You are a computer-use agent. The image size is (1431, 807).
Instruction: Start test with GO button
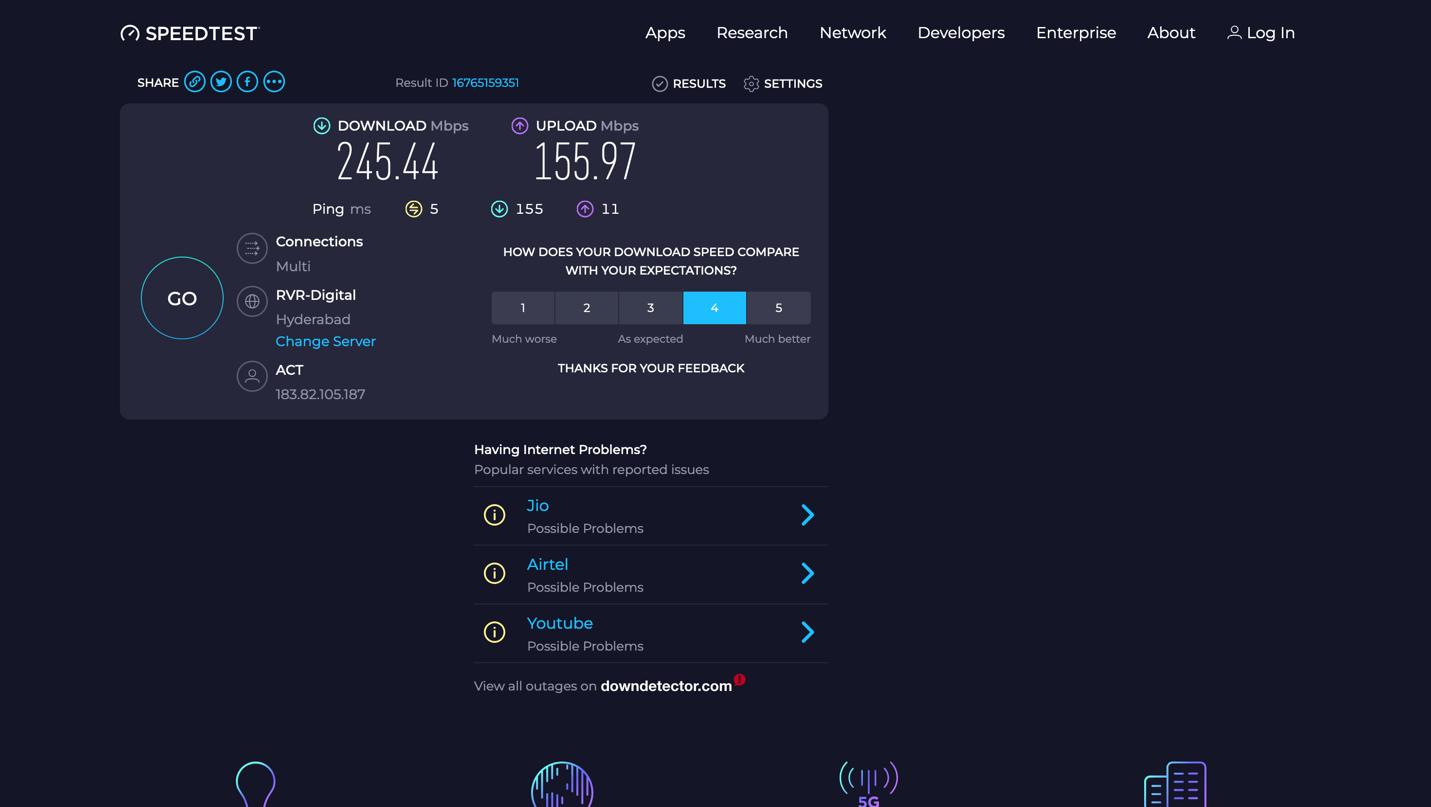(x=182, y=298)
